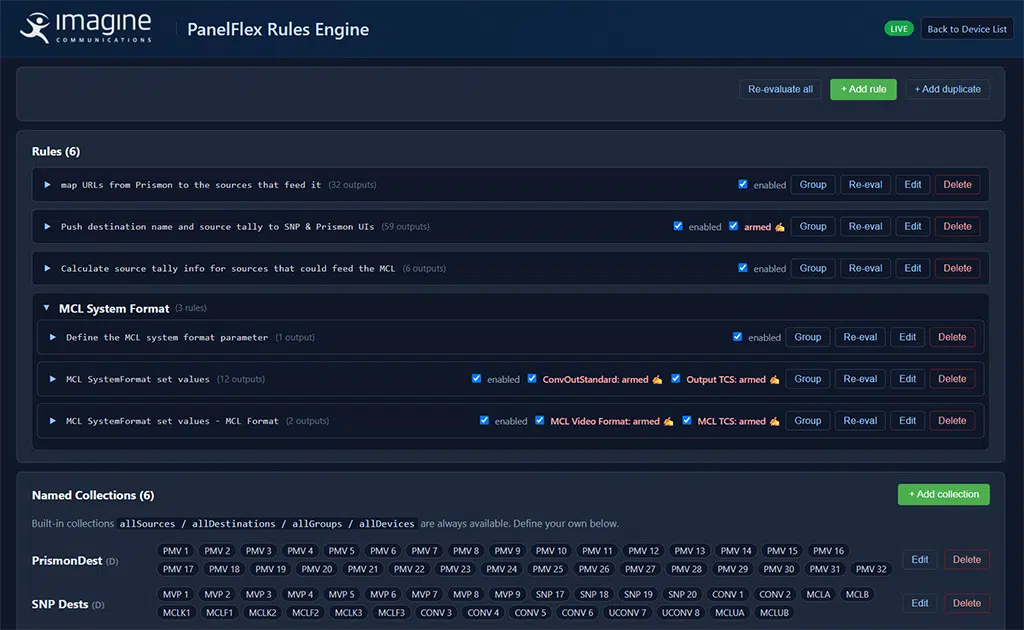Viewport: 1024px width, 630px height.
Task: Toggle MCL Video Format armed checkbox
Action: click(x=539, y=420)
